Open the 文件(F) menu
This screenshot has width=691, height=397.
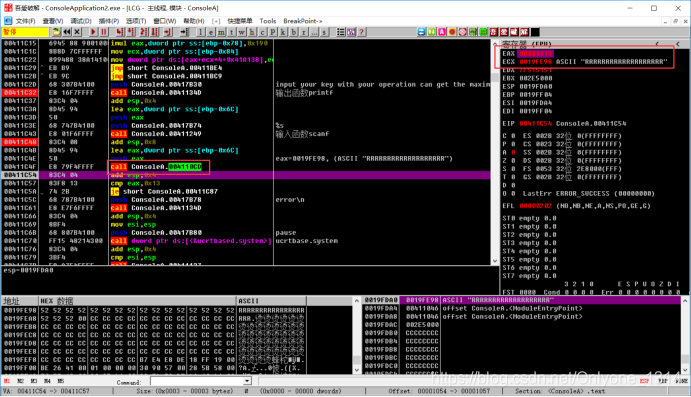click(x=25, y=21)
